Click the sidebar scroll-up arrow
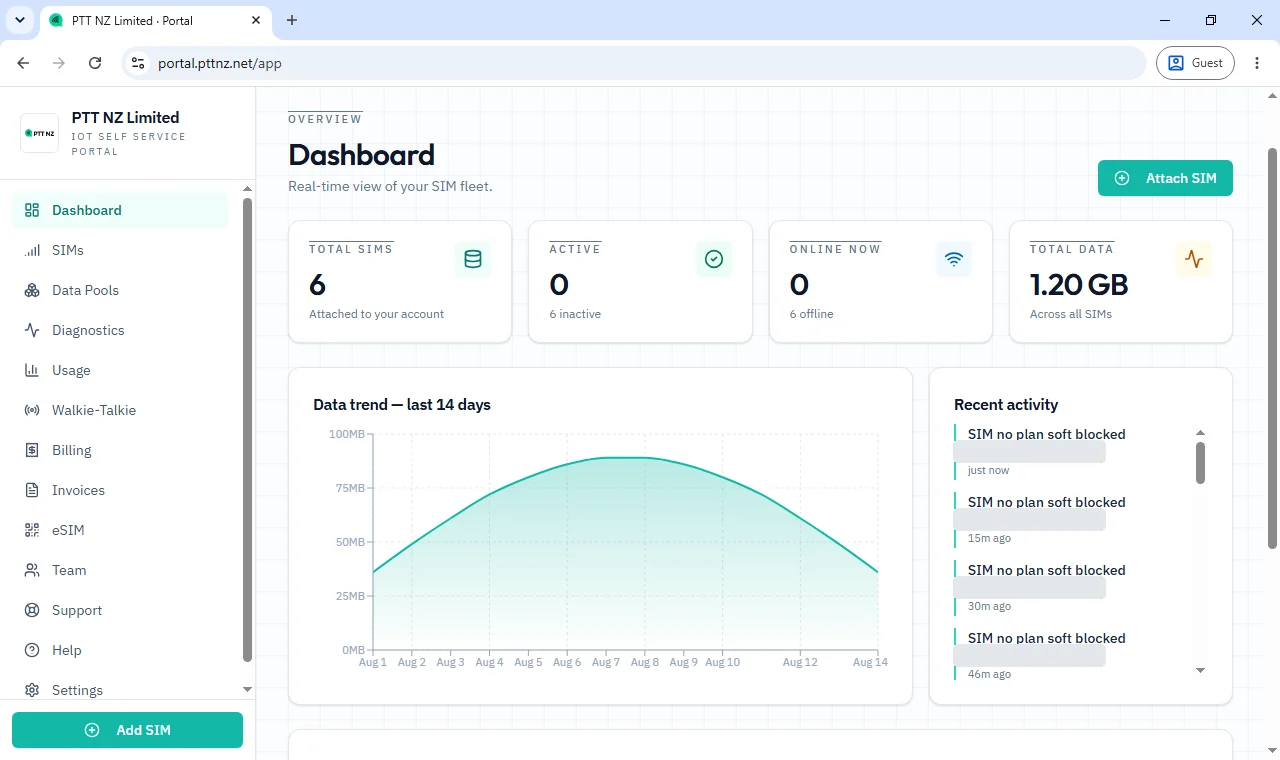 point(248,190)
